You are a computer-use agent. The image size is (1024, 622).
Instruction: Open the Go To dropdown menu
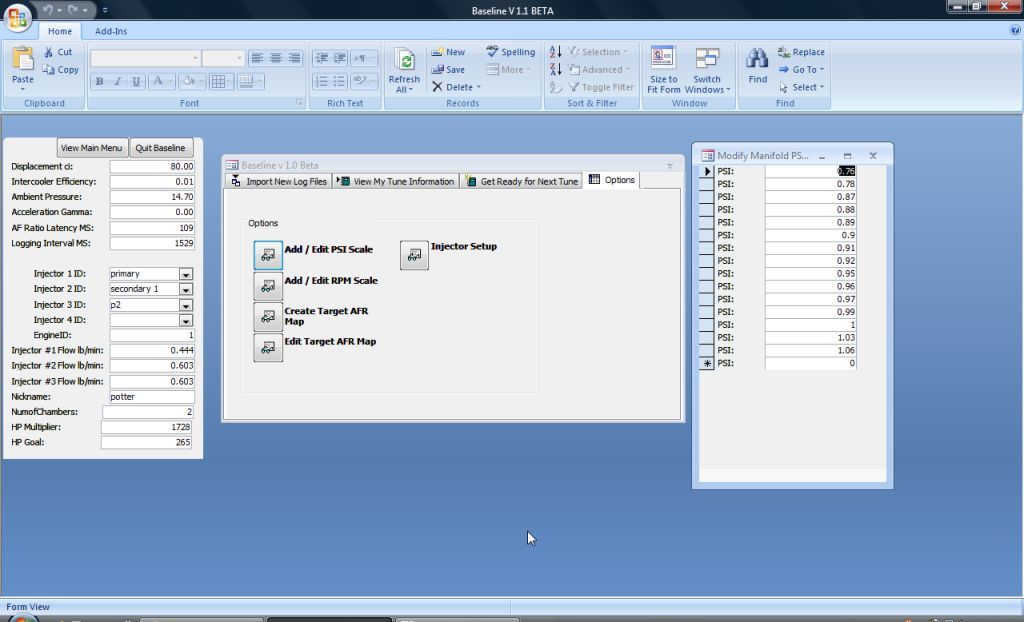(x=803, y=70)
